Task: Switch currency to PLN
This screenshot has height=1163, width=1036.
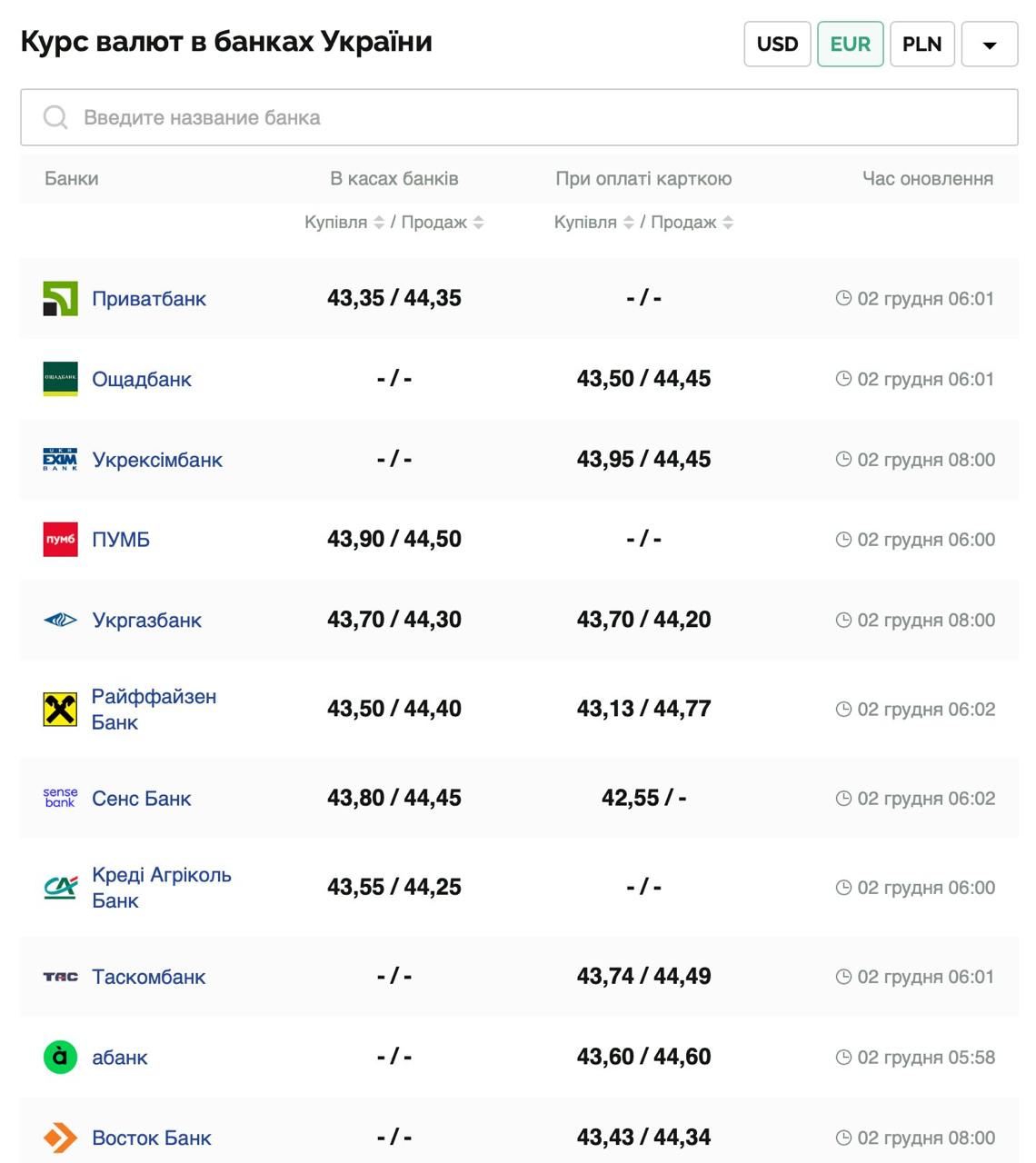Action: 921,45
